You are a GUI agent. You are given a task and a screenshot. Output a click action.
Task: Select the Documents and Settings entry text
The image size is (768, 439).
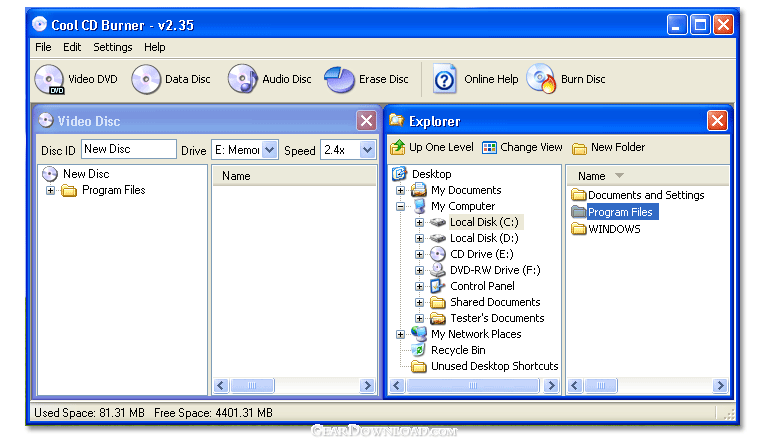tap(646, 195)
